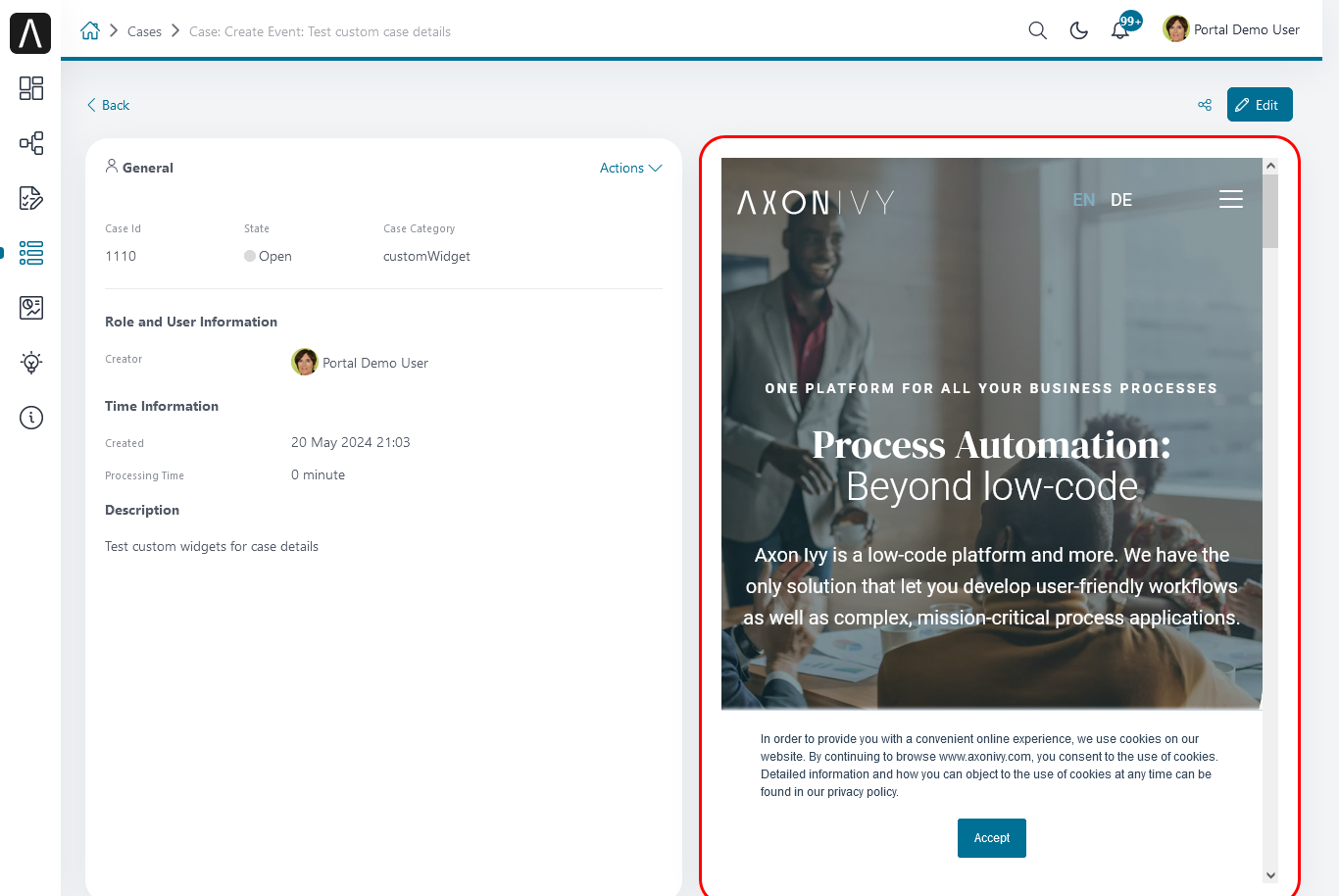Click the AXON IVY logo in widget

coord(816,202)
